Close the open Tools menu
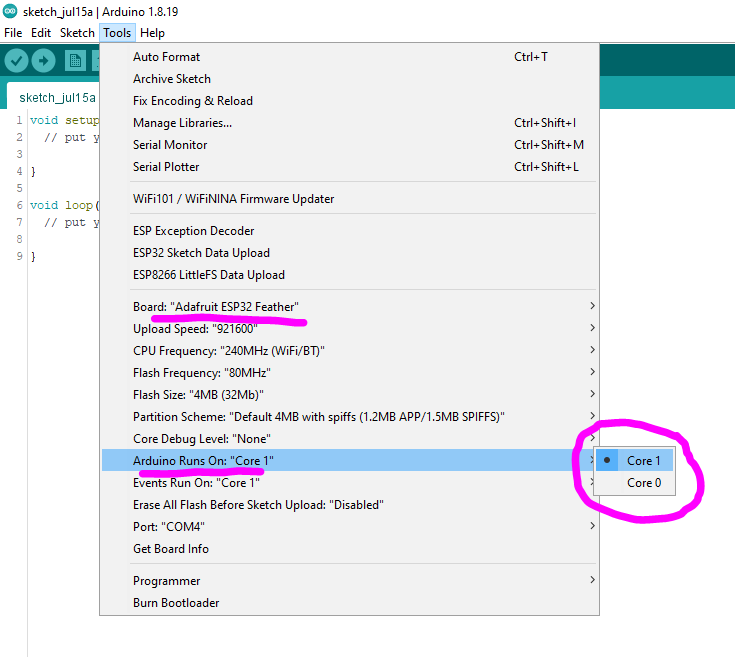The width and height of the screenshot is (735, 657). pos(117,33)
